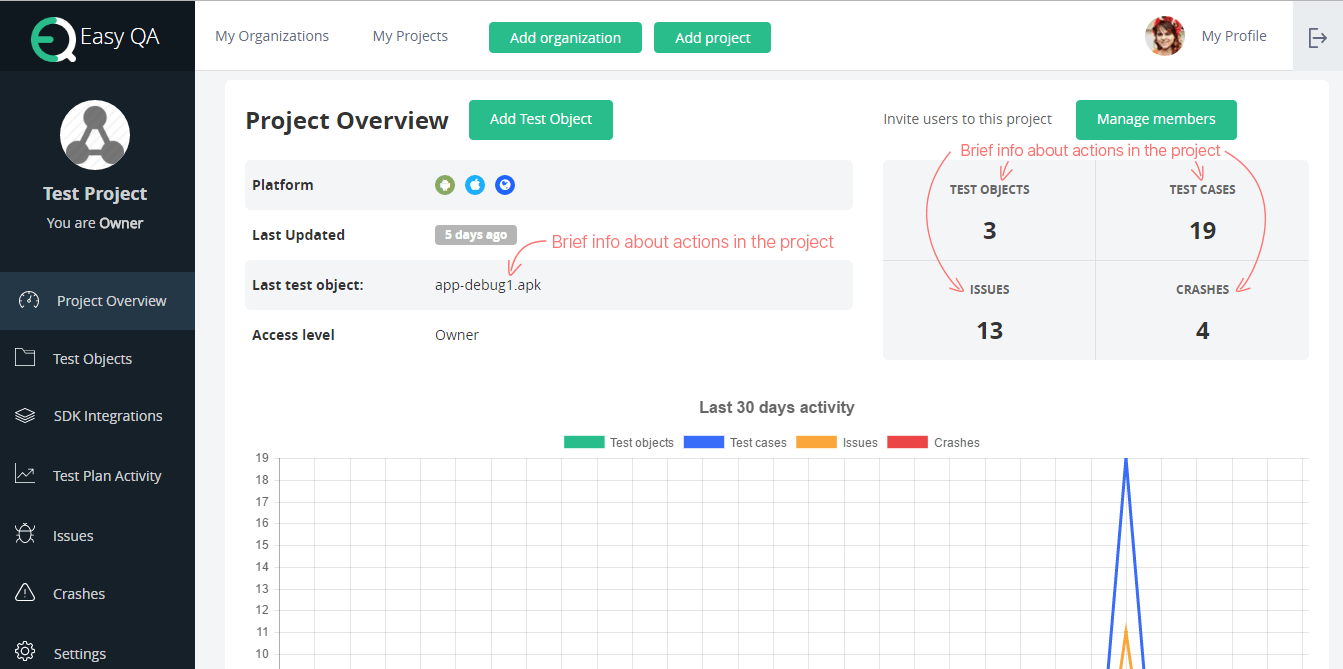The image size is (1343, 669).
Task: Click the Project Overview gauge icon
Action: pyautogui.click(x=29, y=300)
